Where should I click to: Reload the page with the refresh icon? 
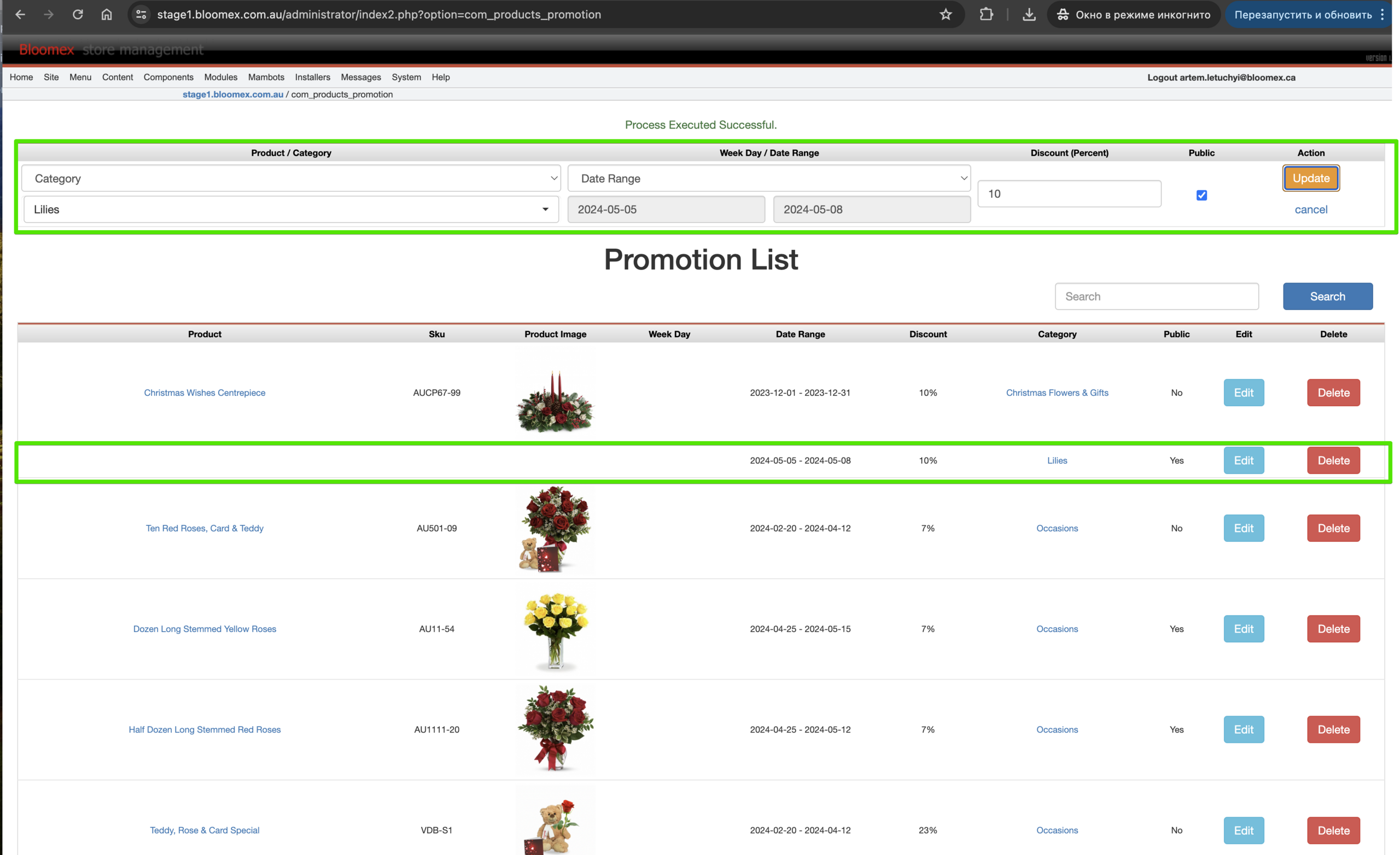(x=78, y=15)
